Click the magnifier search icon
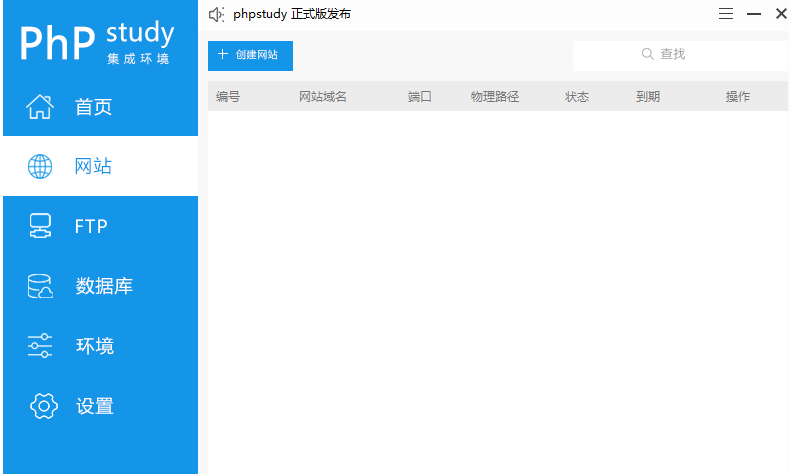794x474 pixels. click(x=647, y=54)
